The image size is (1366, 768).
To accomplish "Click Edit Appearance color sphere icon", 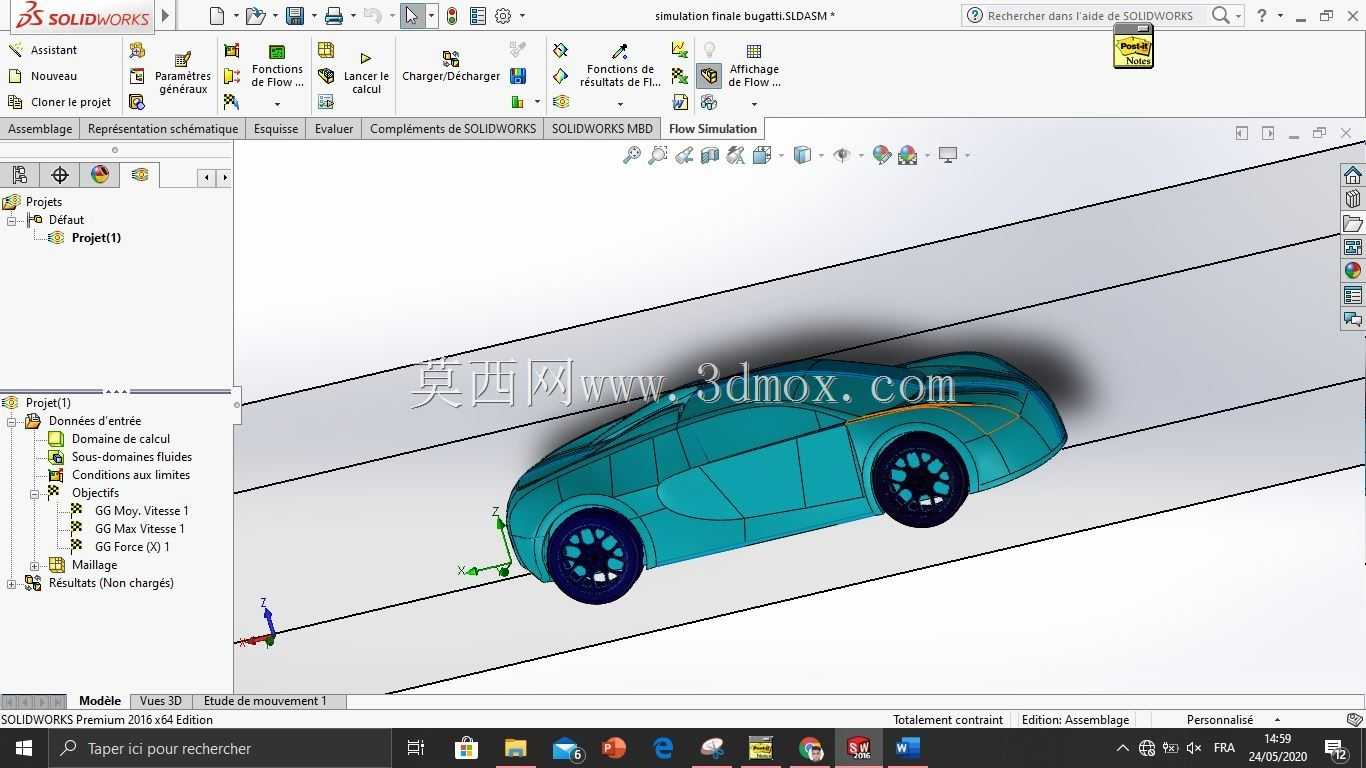I will pyautogui.click(x=882, y=155).
